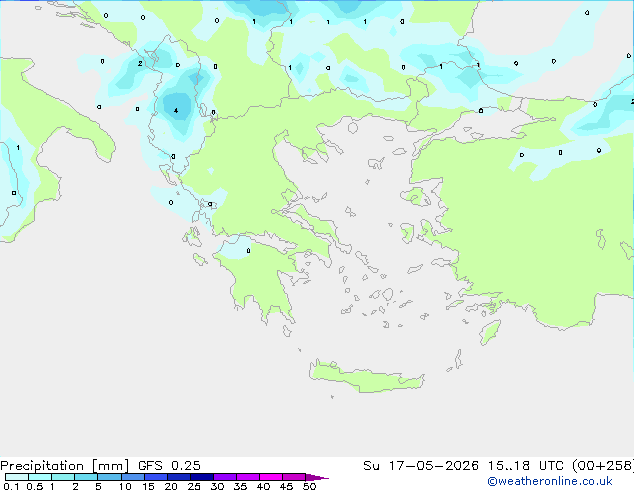Viewport: 634px width, 490px height.
Task: Click the '4' precipitation value on the map
Action: coord(176,110)
